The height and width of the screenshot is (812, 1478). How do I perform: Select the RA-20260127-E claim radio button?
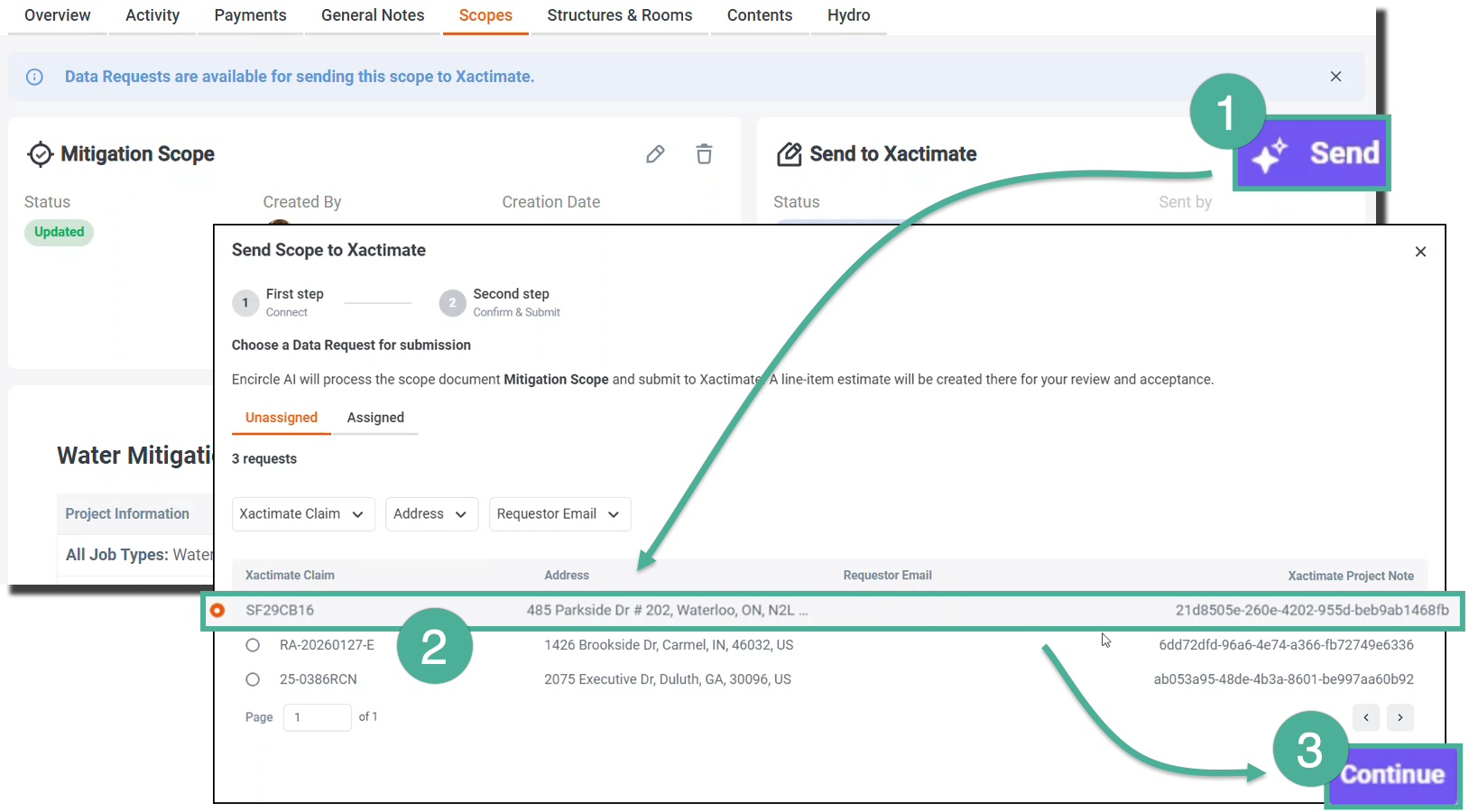[x=253, y=645]
